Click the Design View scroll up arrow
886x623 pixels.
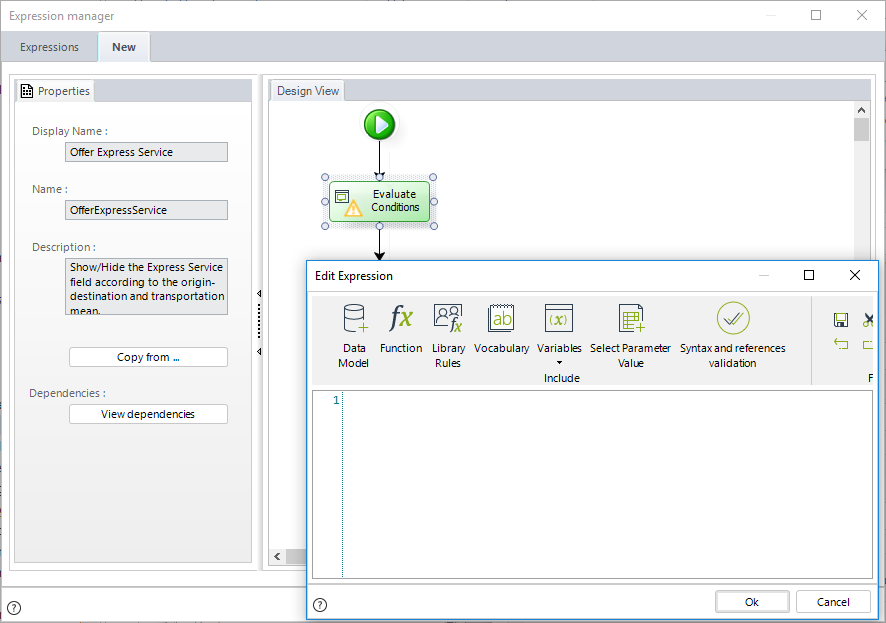click(861, 110)
